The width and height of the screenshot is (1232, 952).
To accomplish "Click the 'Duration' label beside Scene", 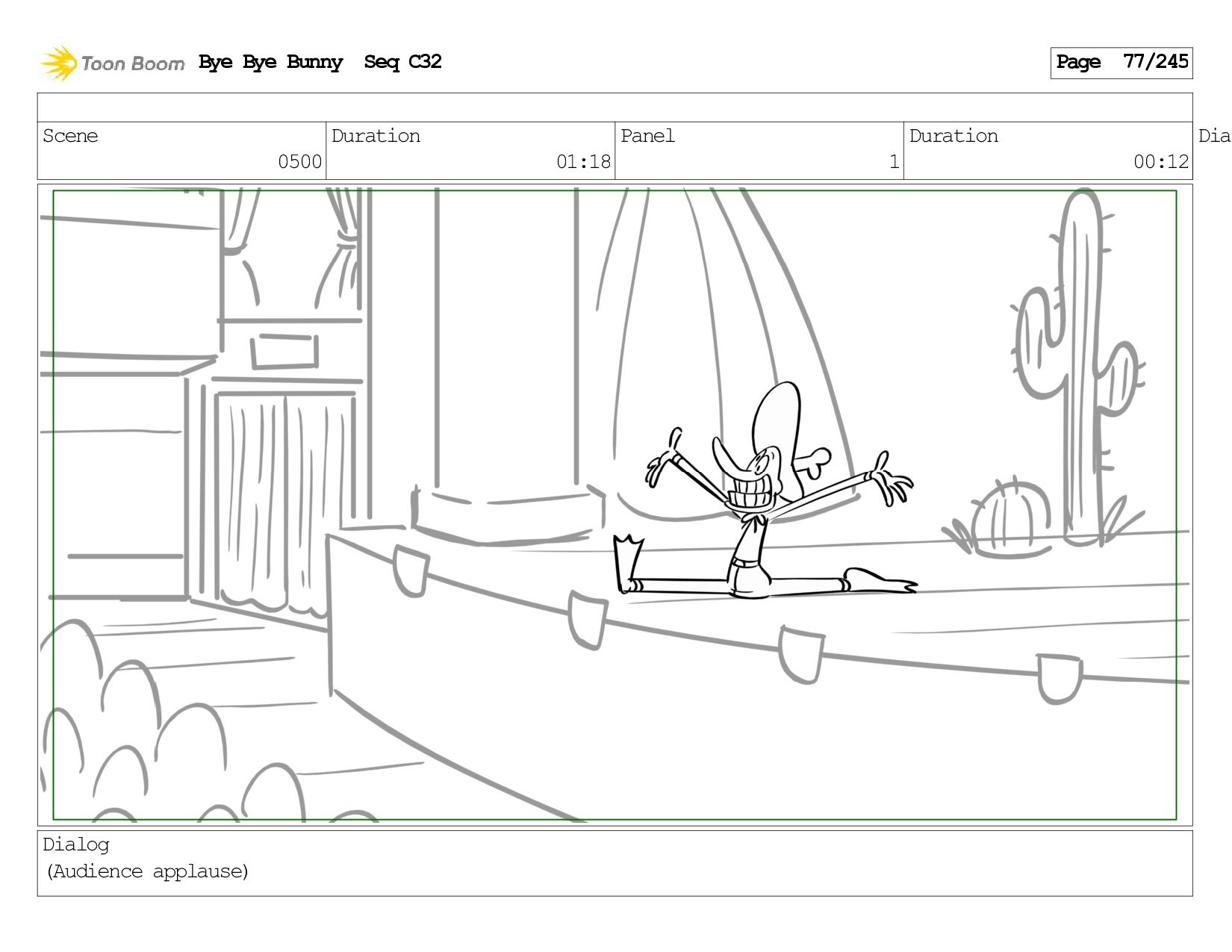I will (376, 136).
